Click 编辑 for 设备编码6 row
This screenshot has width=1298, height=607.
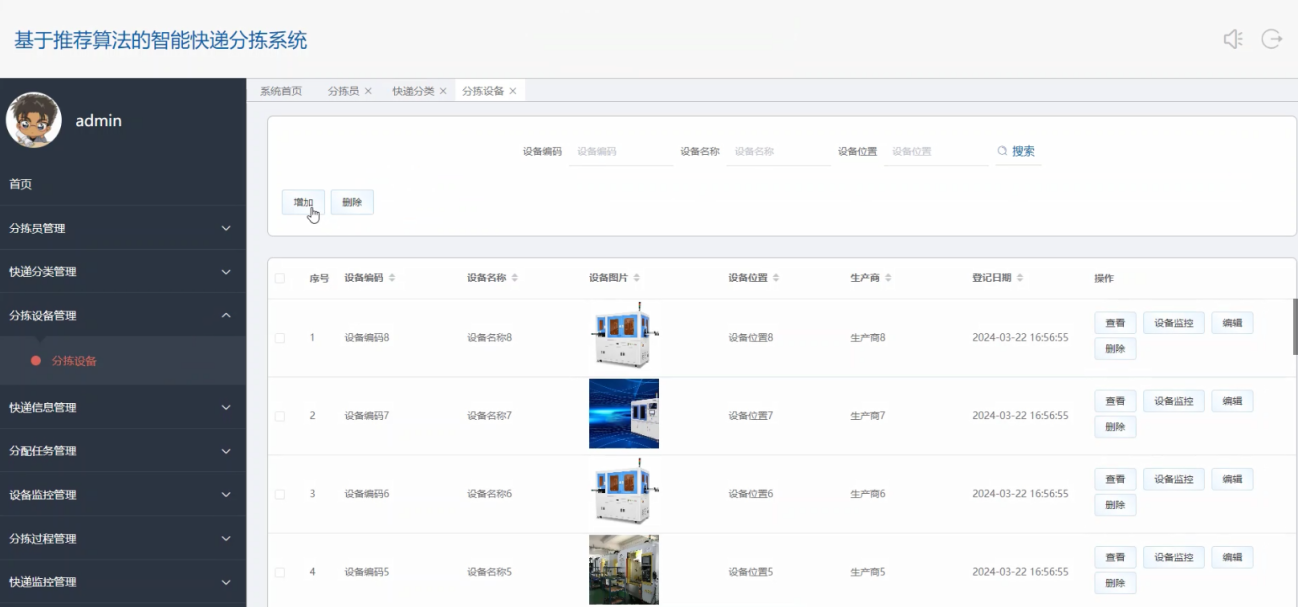point(1232,479)
